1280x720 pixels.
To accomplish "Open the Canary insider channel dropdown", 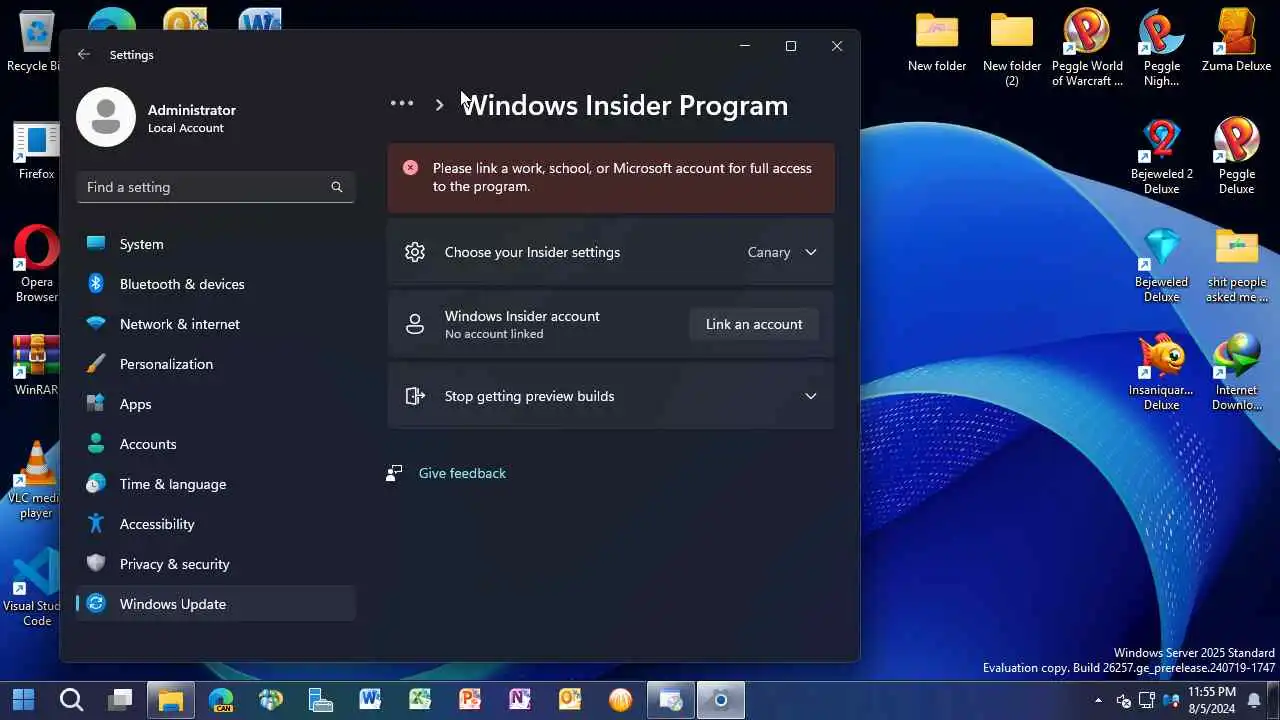I will point(782,252).
